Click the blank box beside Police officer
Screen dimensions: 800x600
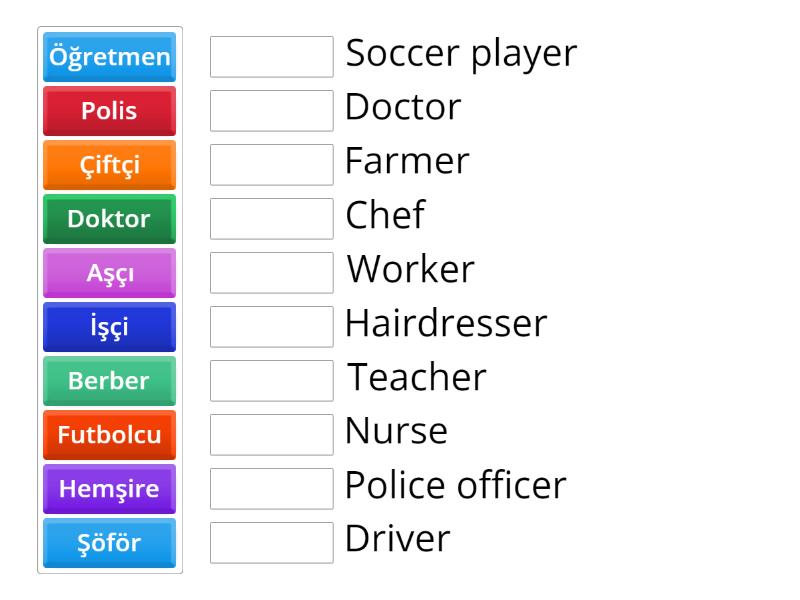tap(272, 489)
